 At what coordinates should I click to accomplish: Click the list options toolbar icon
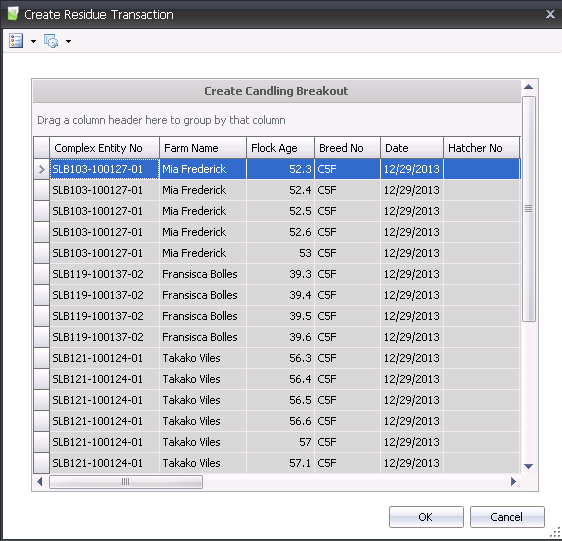[x=16, y=41]
